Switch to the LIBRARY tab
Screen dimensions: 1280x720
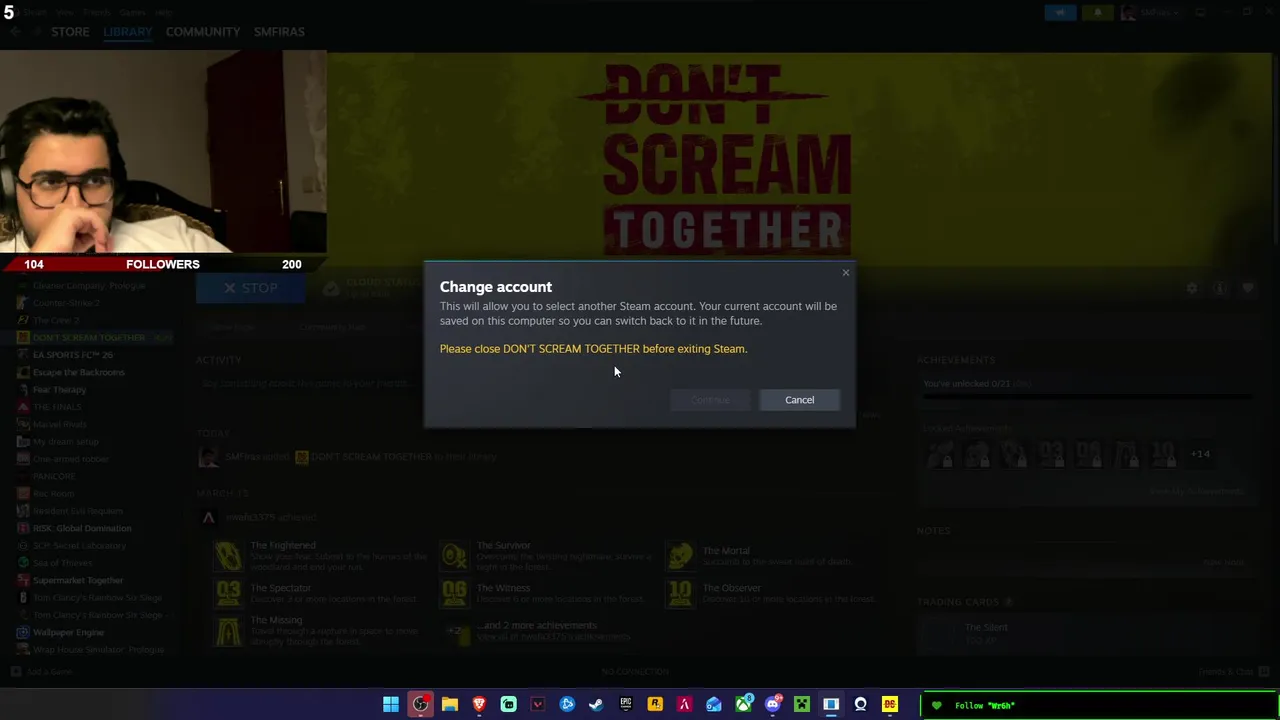click(127, 31)
